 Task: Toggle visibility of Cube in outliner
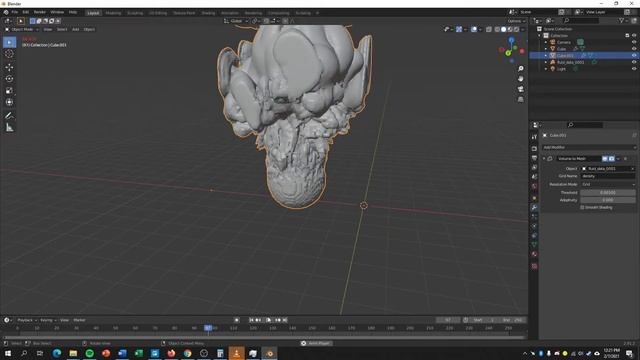(x=634, y=49)
